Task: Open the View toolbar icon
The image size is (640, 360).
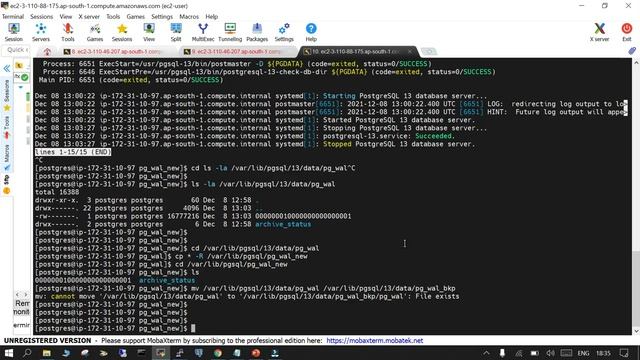Action: (149, 32)
